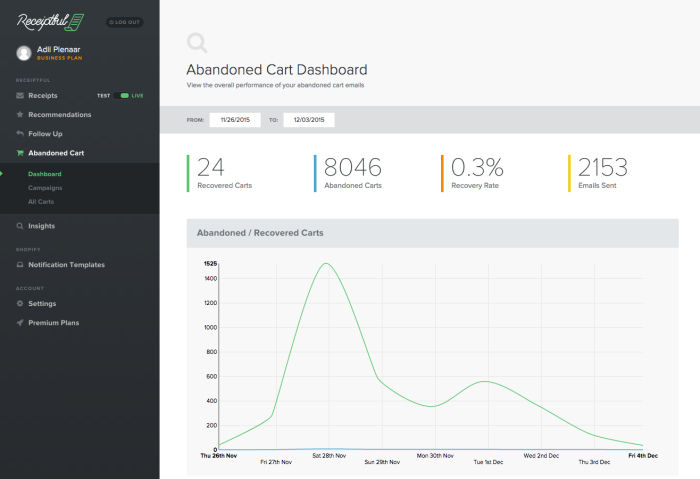Click the Follow Up reply arrow icon
The width and height of the screenshot is (700, 479).
[20, 134]
